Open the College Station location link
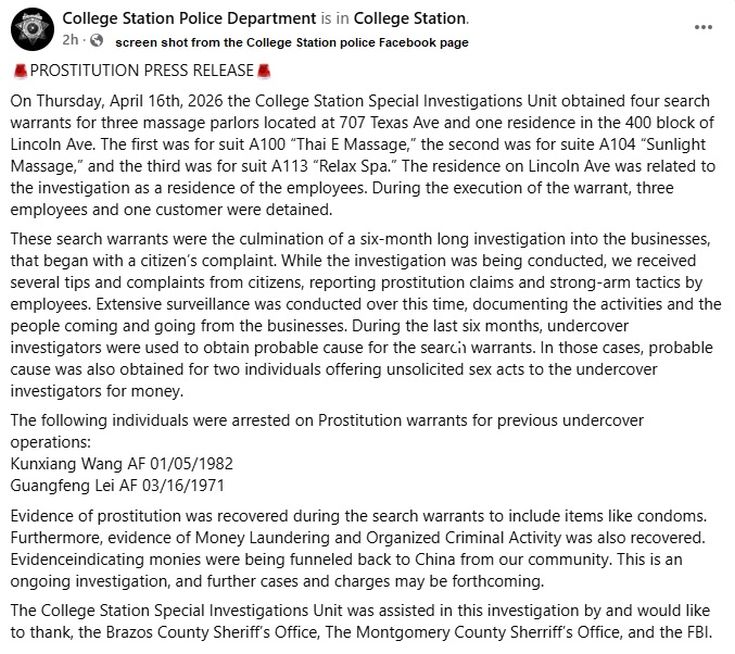The width and height of the screenshot is (735, 654). pos(408,18)
